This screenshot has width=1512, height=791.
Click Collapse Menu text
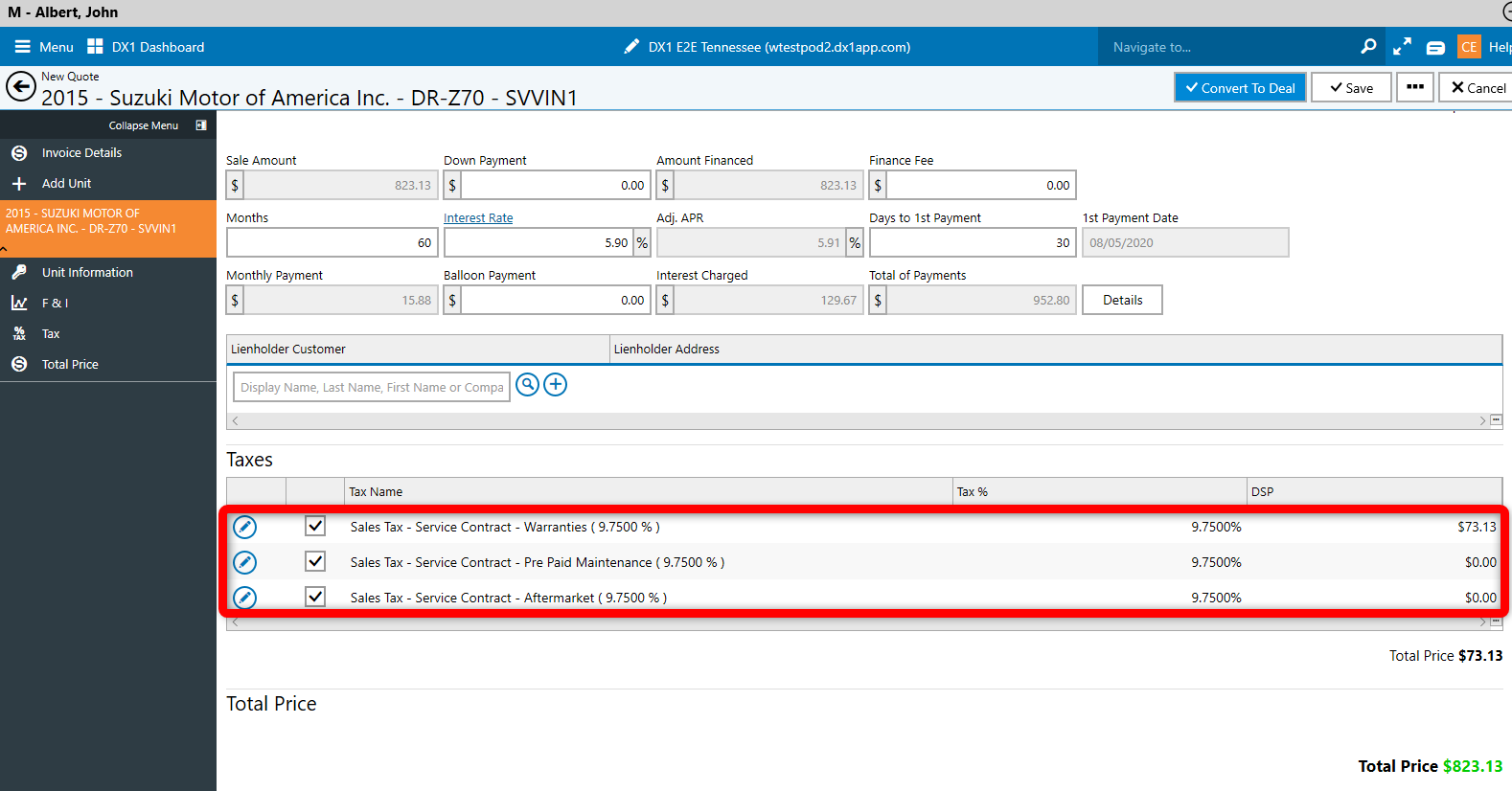[x=144, y=125]
